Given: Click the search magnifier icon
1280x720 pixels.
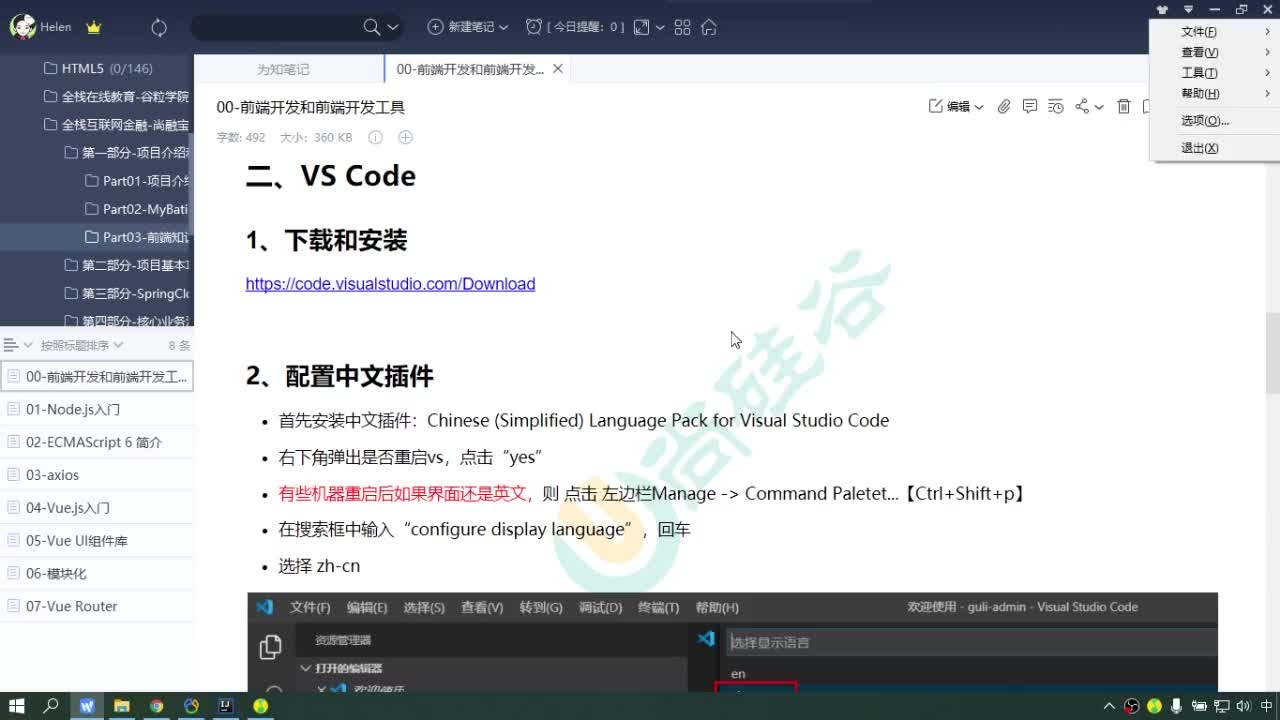Looking at the screenshot, I should tap(371, 27).
